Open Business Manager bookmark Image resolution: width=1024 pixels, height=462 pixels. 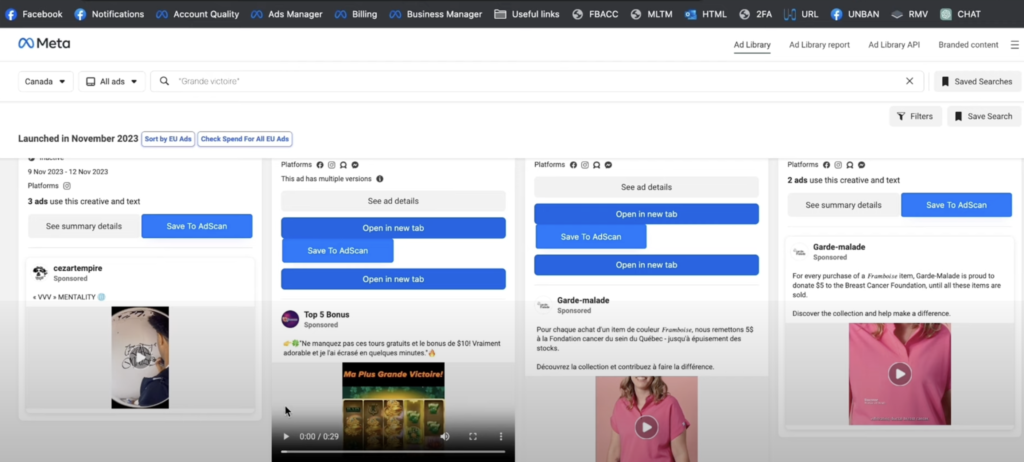(436, 14)
